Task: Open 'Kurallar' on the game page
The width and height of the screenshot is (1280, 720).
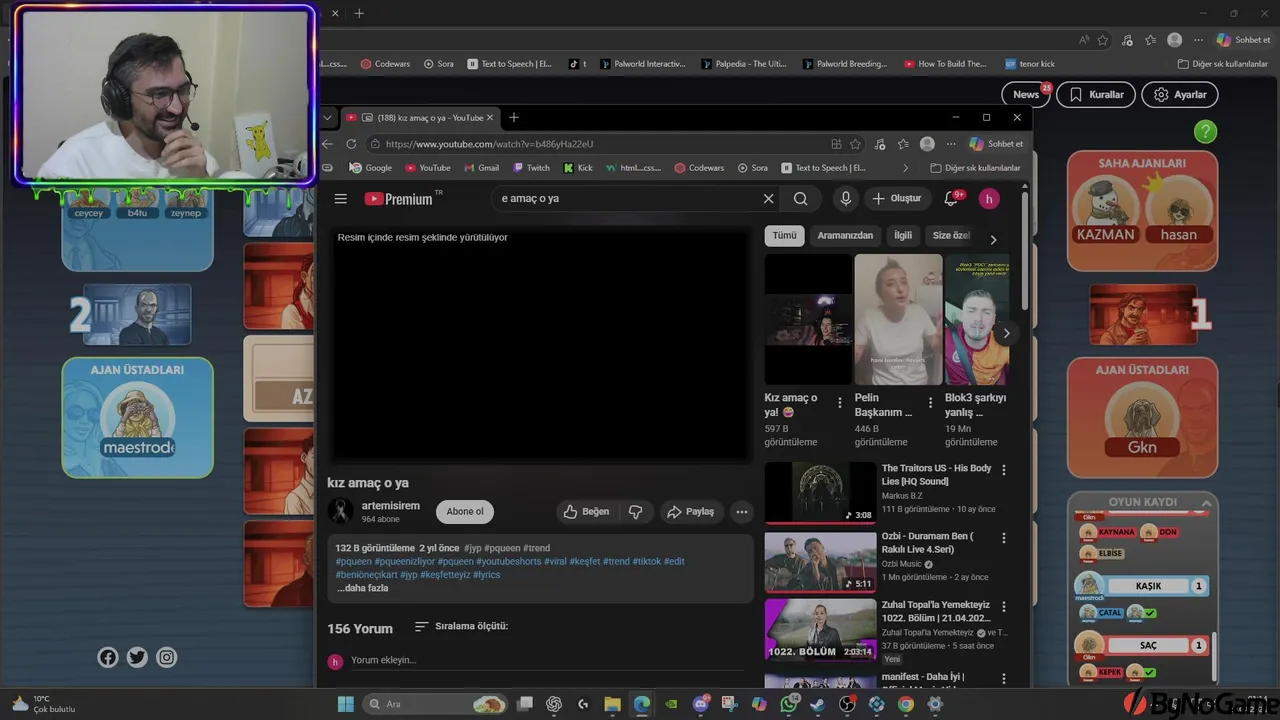Action: pyautogui.click(x=1096, y=95)
